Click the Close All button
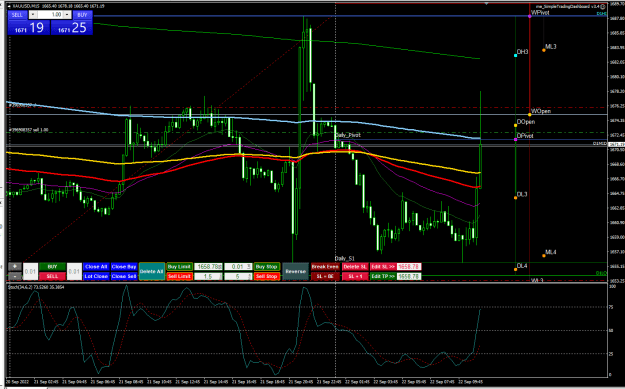625x389 pixels. click(x=96, y=267)
